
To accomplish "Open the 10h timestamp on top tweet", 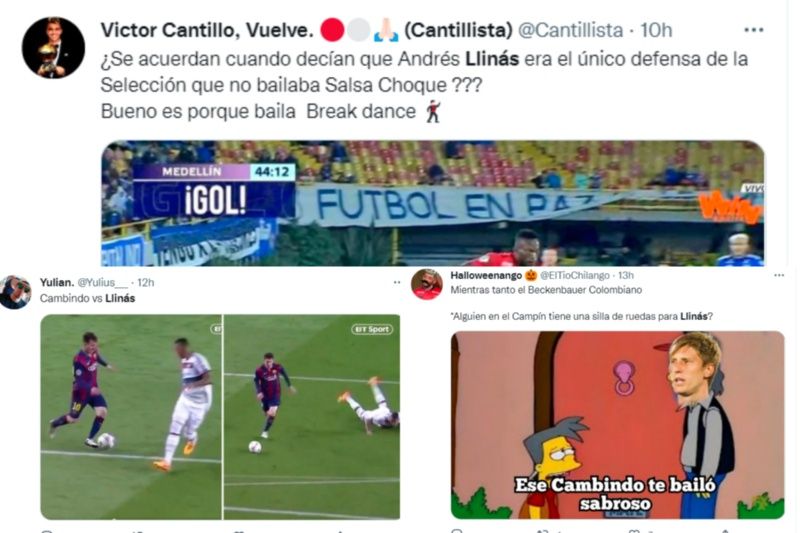I will point(656,31).
